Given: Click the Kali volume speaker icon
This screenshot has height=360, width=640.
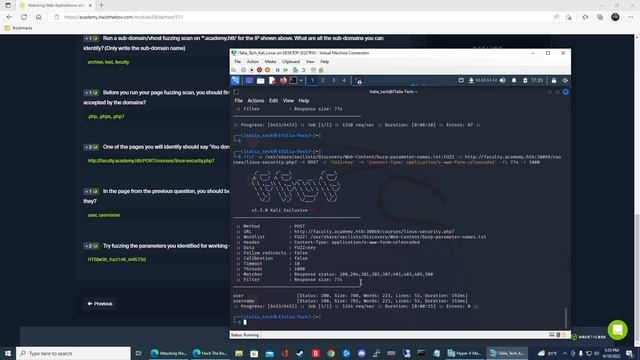Looking at the screenshot, I should click(x=503, y=80).
